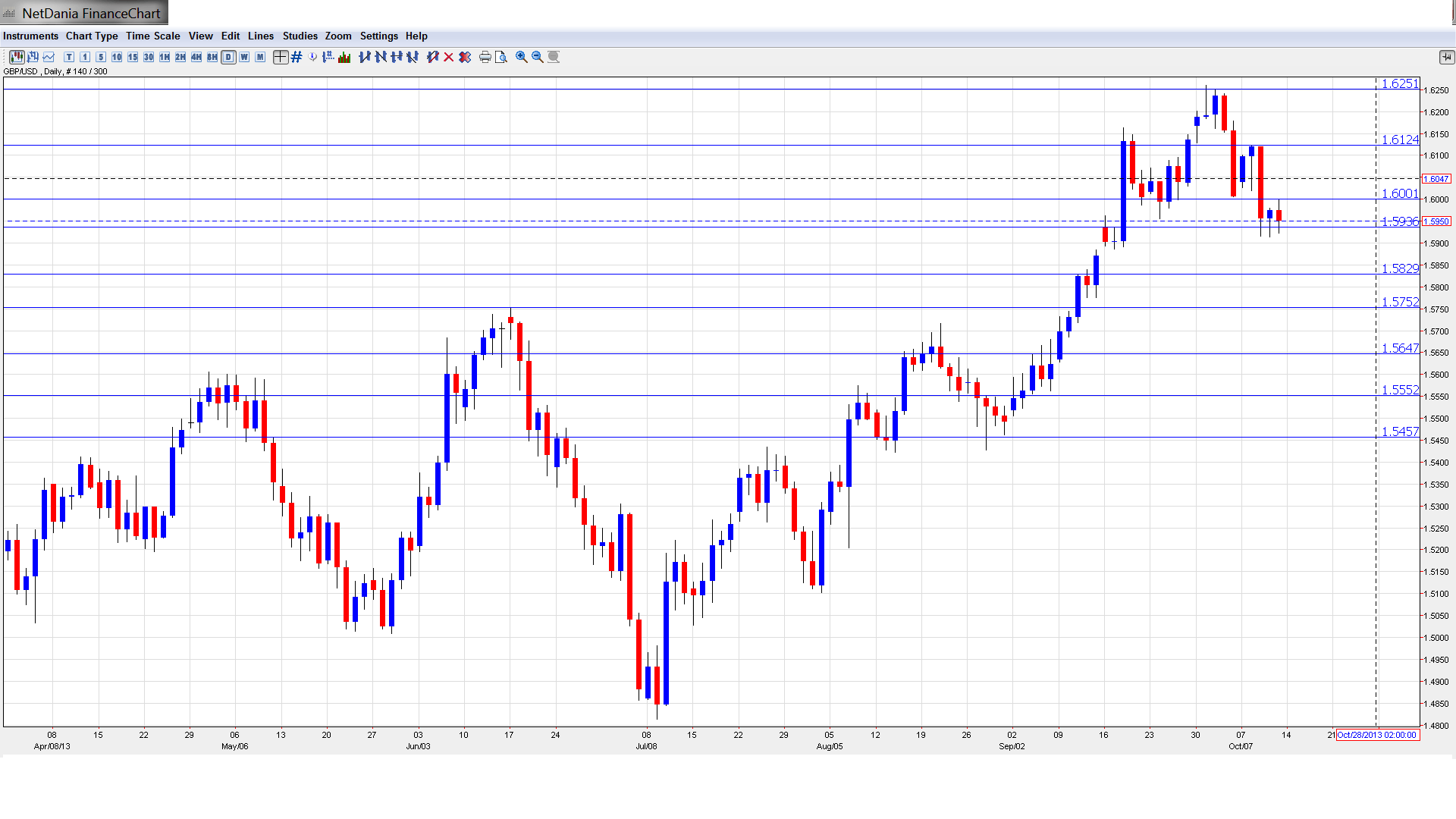The height and width of the screenshot is (819, 1456).
Task: Open the Time Scale menu
Action: coord(152,36)
